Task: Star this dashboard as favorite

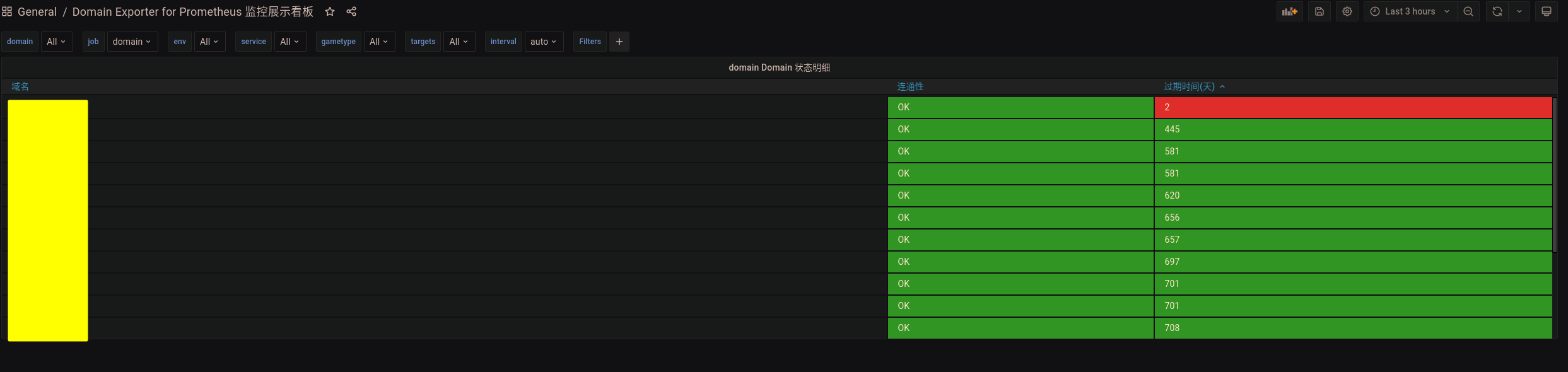Action: [x=330, y=11]
